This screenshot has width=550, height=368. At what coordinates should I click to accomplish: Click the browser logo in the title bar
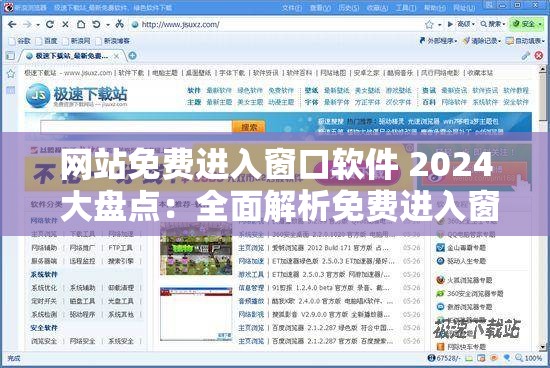click(x=8, y=7)
